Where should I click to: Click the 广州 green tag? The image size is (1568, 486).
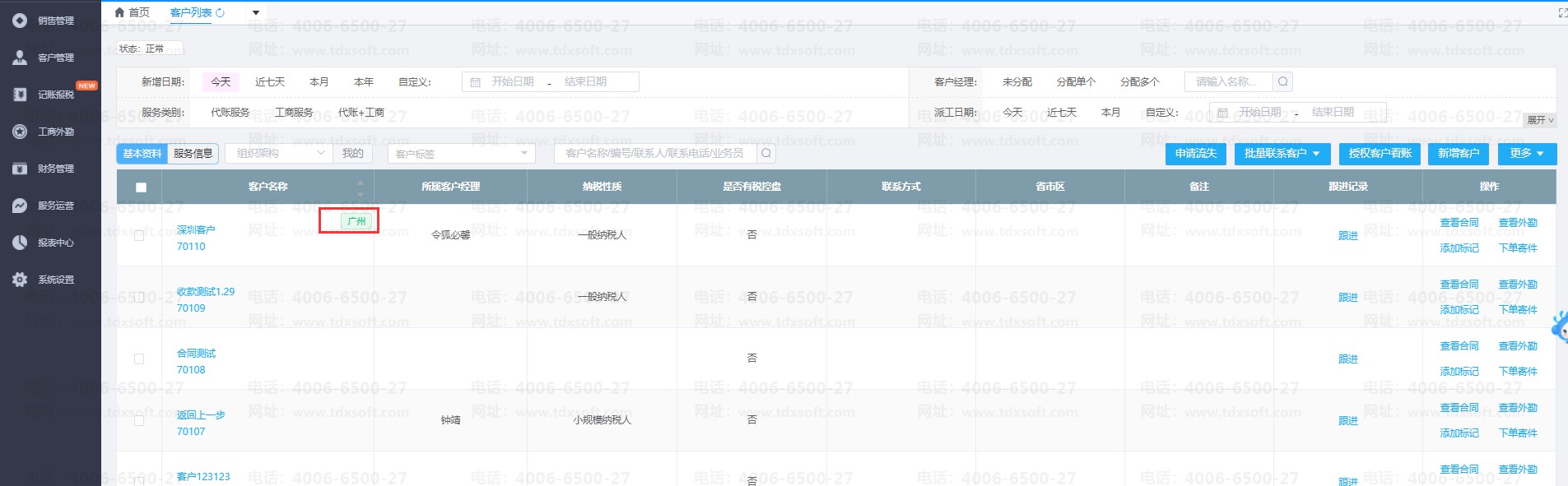[x=356, y=221]
